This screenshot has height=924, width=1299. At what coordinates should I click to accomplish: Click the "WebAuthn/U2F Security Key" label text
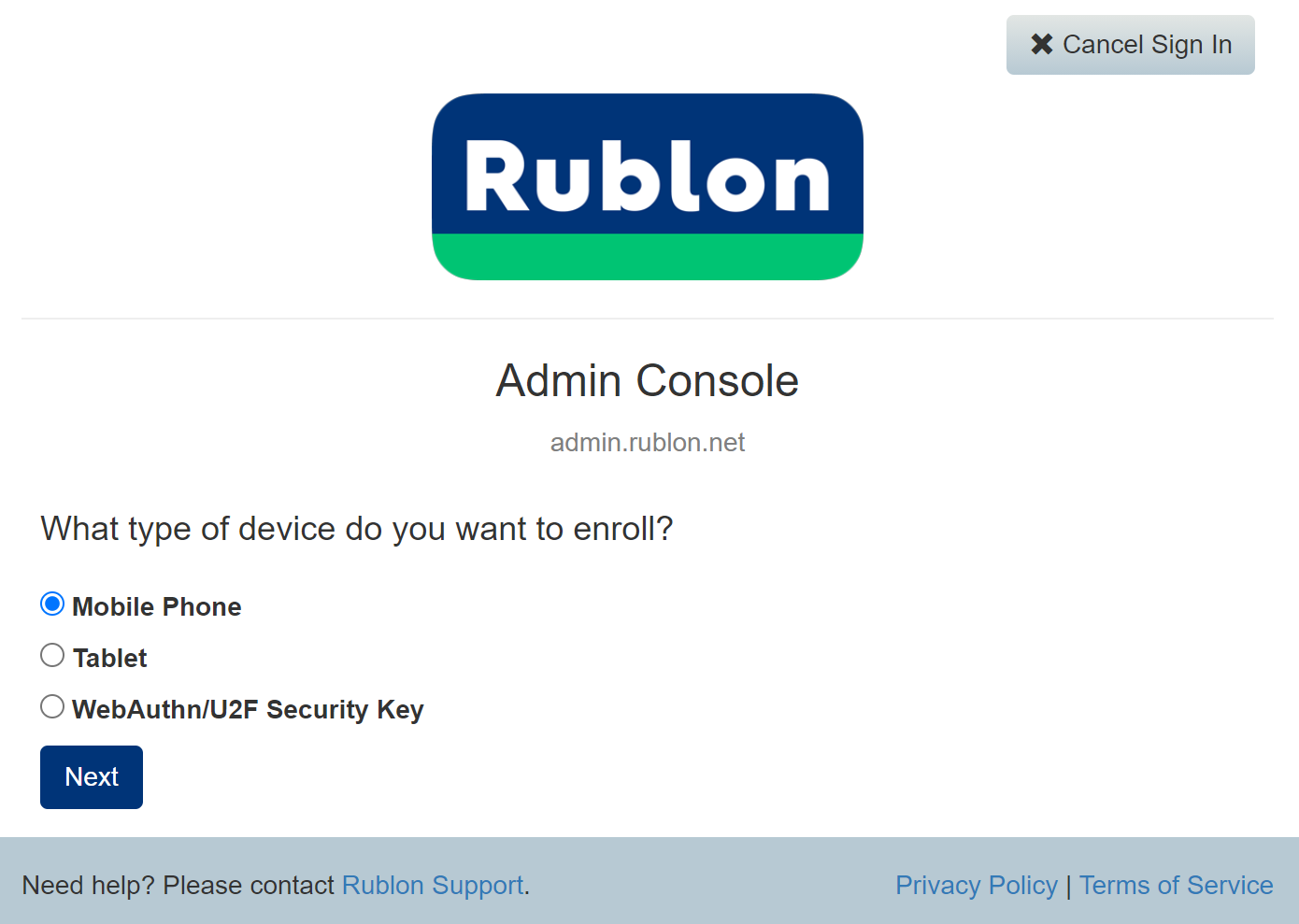pyautogui.click(x=248, y=710)
